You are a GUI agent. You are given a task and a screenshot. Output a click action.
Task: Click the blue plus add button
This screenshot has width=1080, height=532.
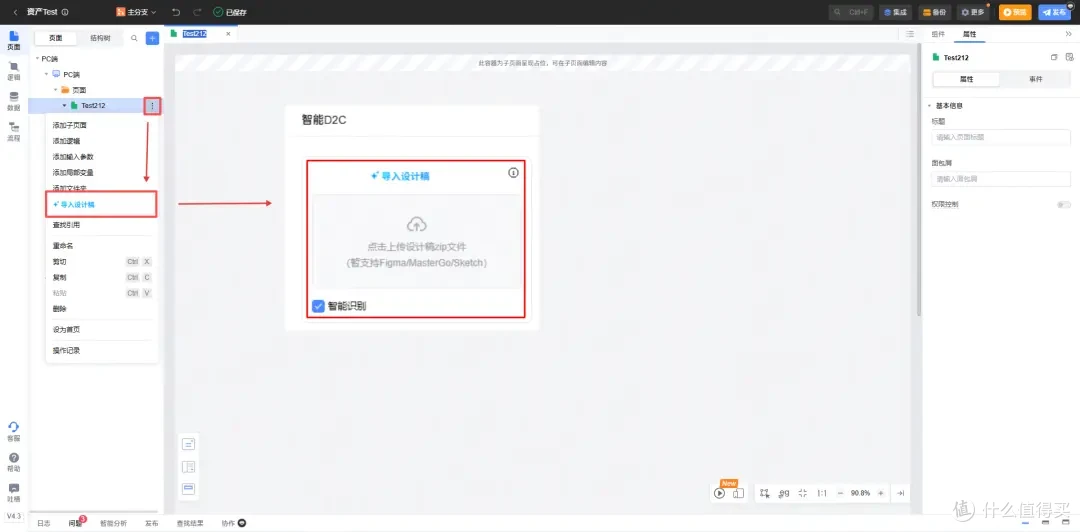click(152, 39)
